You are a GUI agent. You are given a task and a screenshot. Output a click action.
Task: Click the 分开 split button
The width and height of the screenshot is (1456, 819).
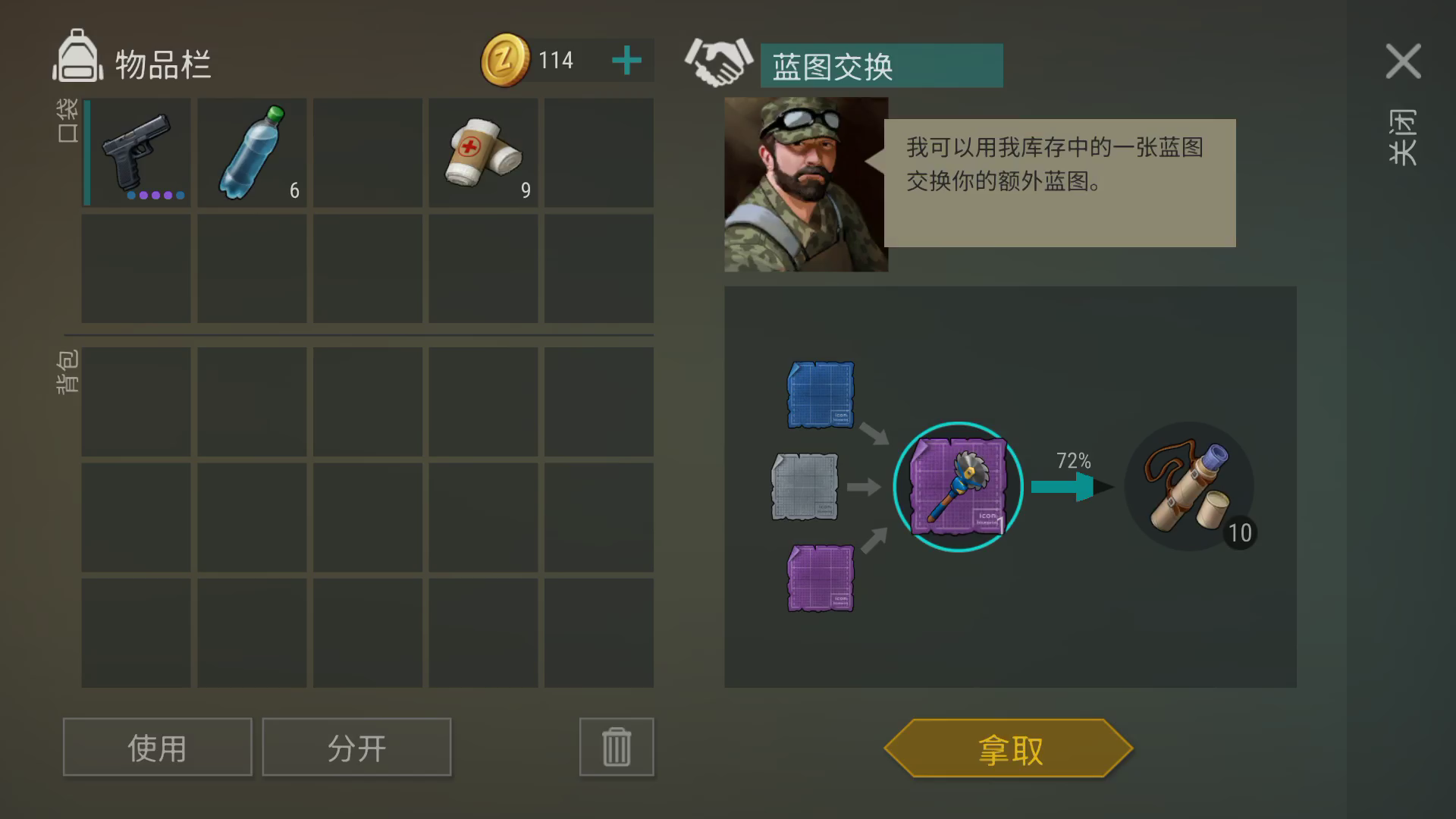(356, 747)
